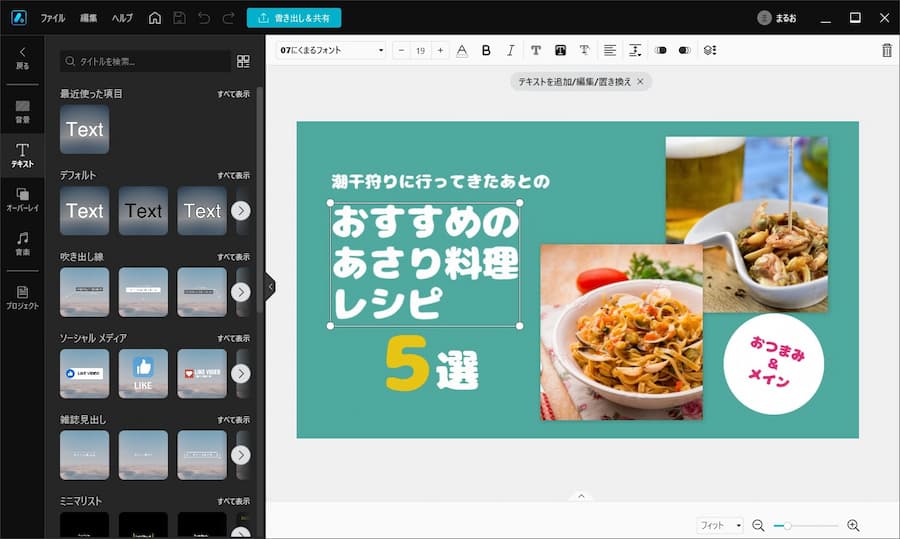
Task: Open the オーバーレイ sidebar panel
Action: pos(22,200)
